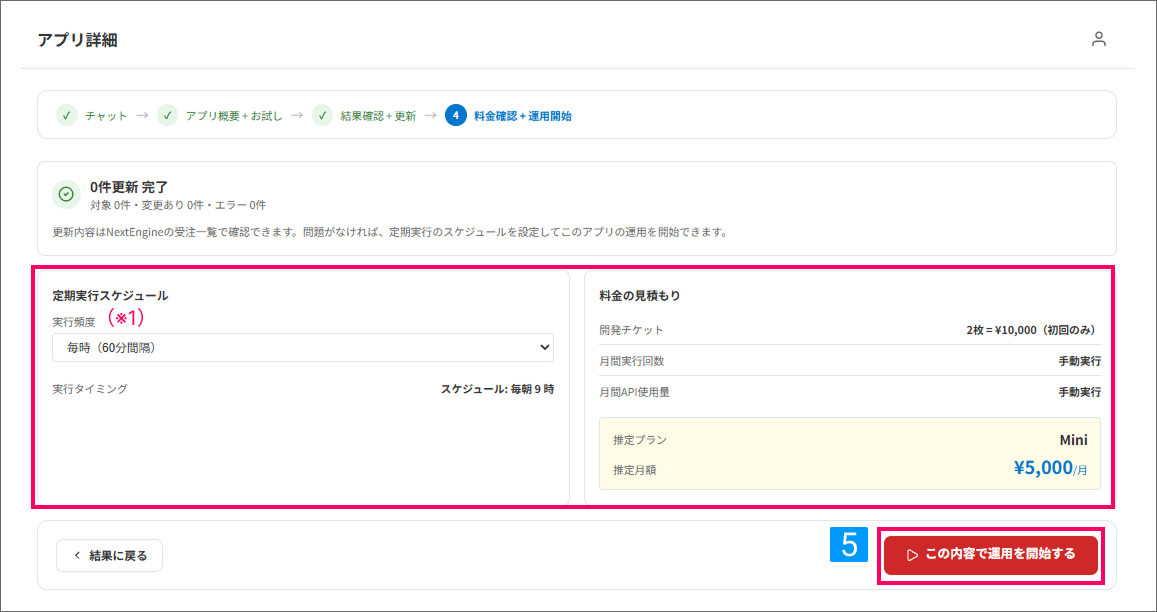This screenshot has width=1157, height=612.
Task: Click the 定期実行スケジュール heading
Action: pyautogui.click(x=110, y=295)
